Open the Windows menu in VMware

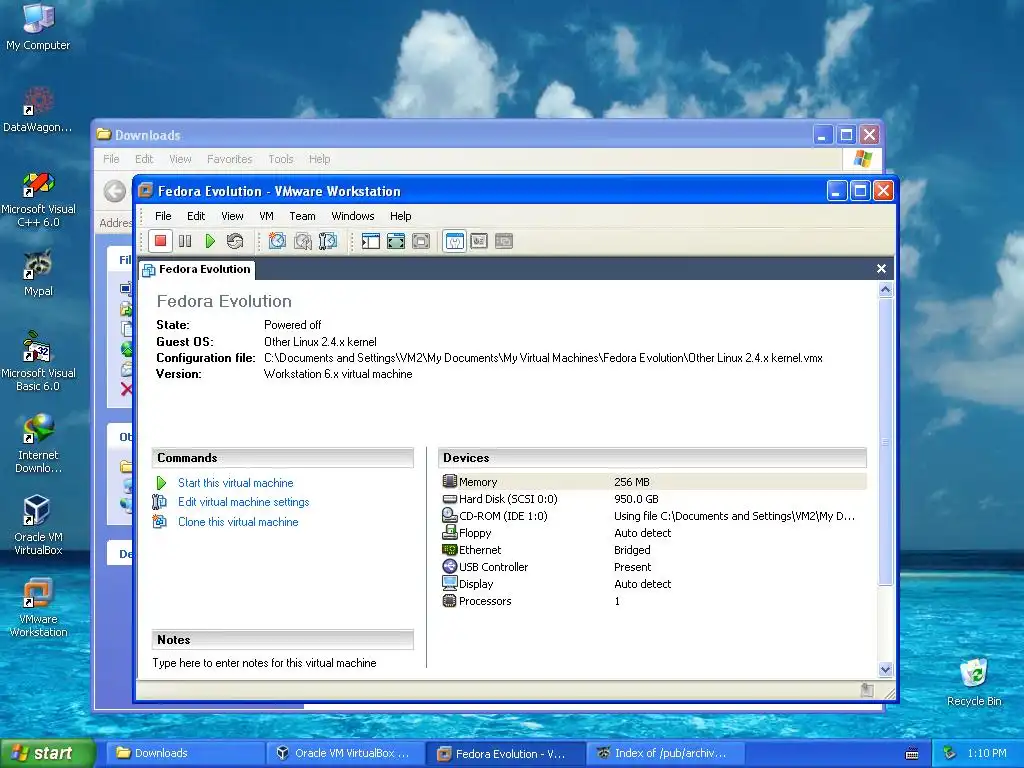point(353,216)
